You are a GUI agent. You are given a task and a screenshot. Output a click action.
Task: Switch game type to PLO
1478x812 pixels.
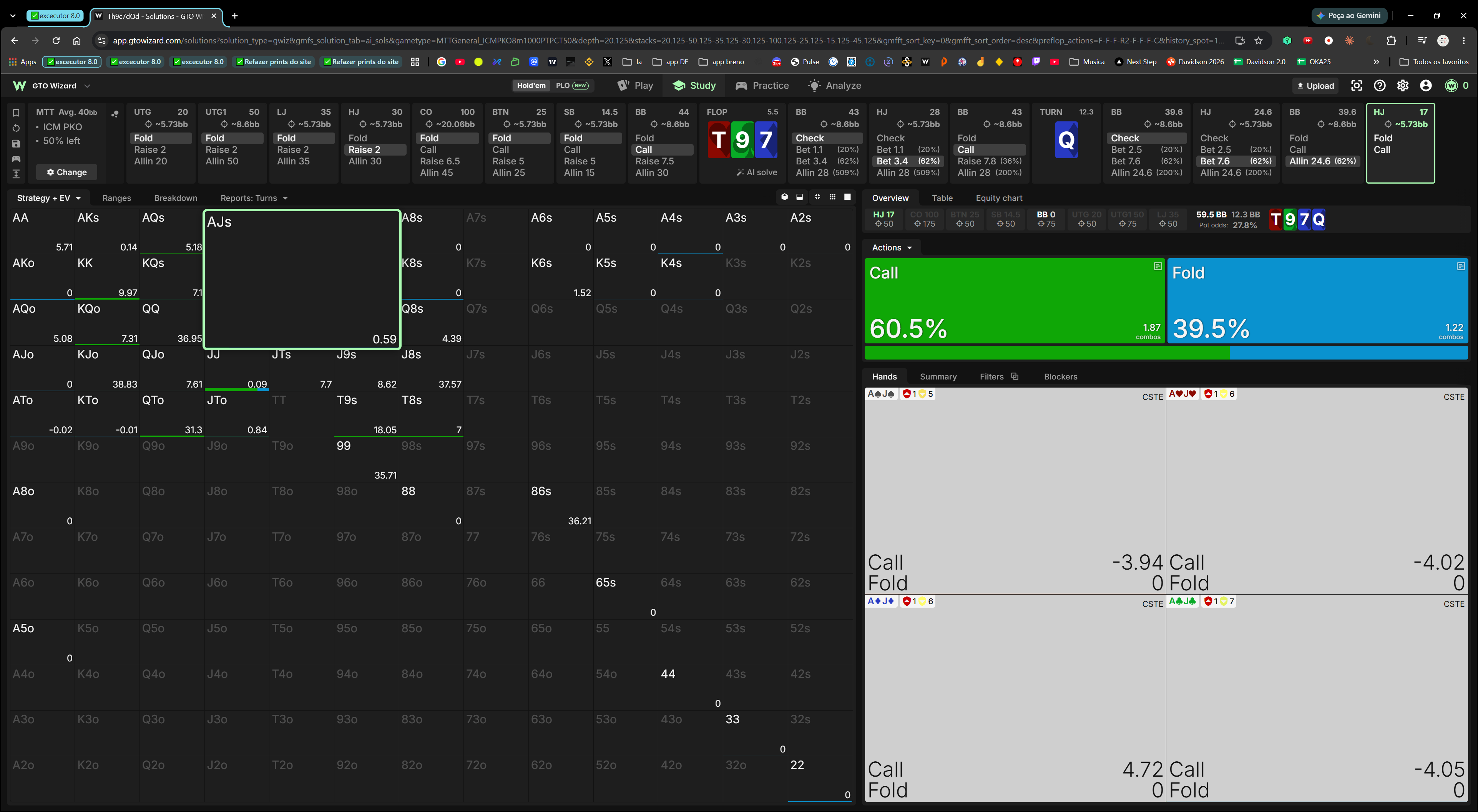click(x=571, y=85)
